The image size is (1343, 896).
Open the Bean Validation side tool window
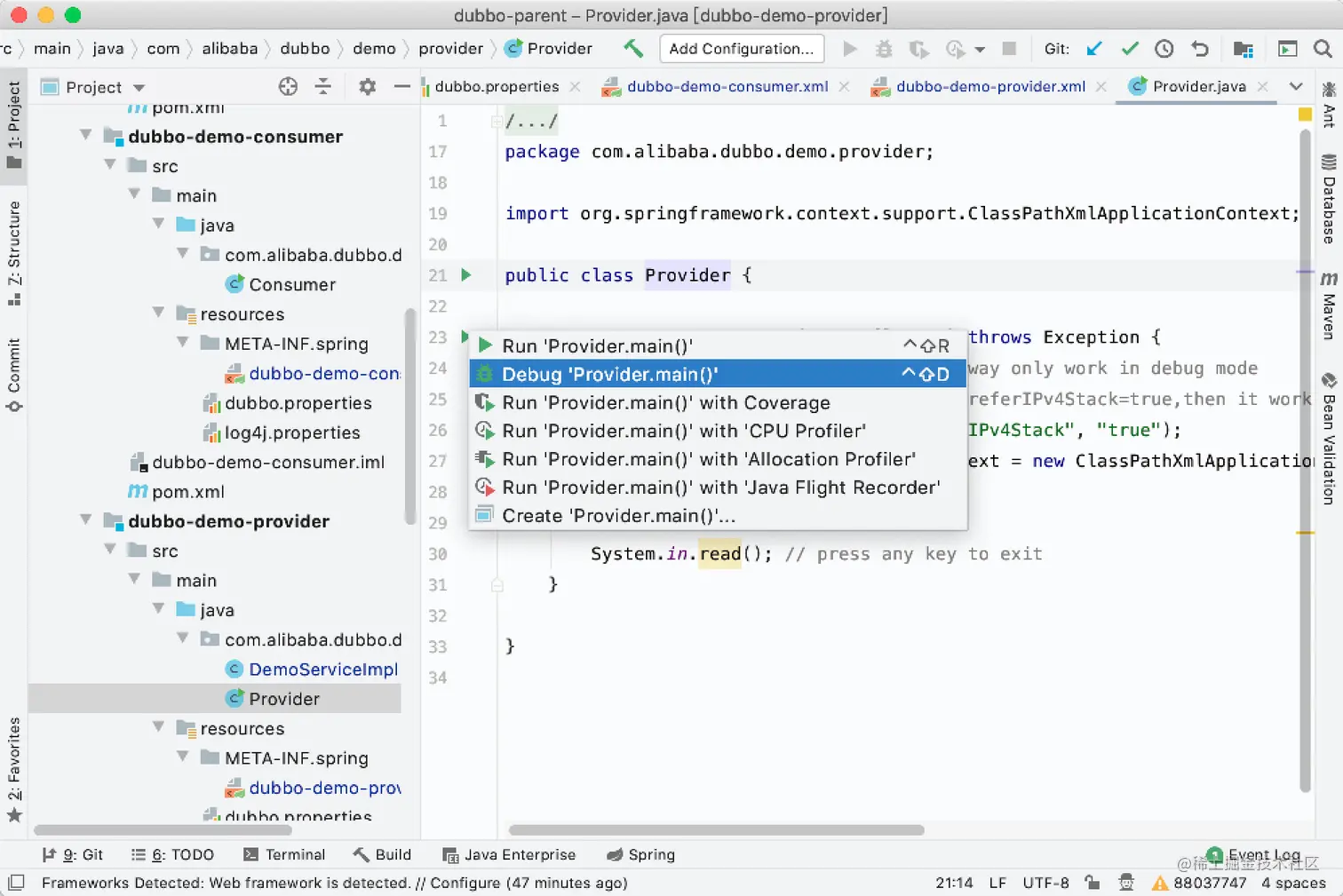(x=1329, y=439)
